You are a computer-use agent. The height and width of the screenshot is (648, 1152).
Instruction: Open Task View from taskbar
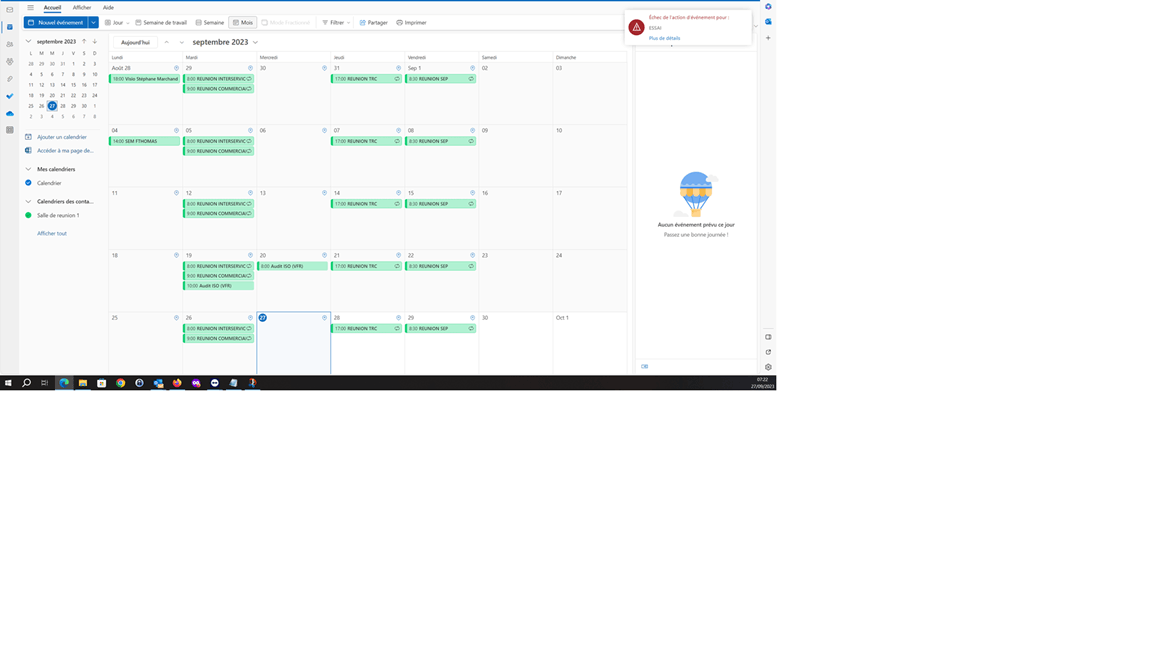[45, 383]
